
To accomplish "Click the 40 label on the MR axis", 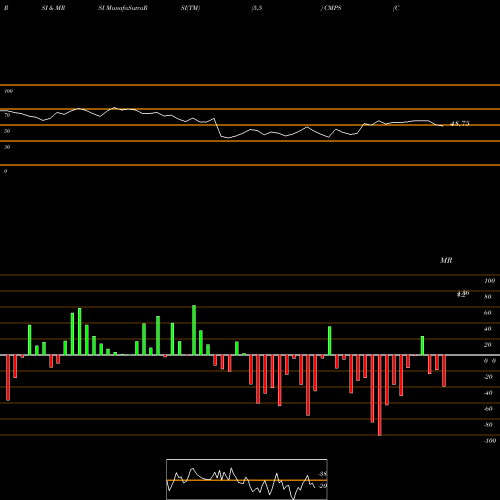I will [488, 329].
